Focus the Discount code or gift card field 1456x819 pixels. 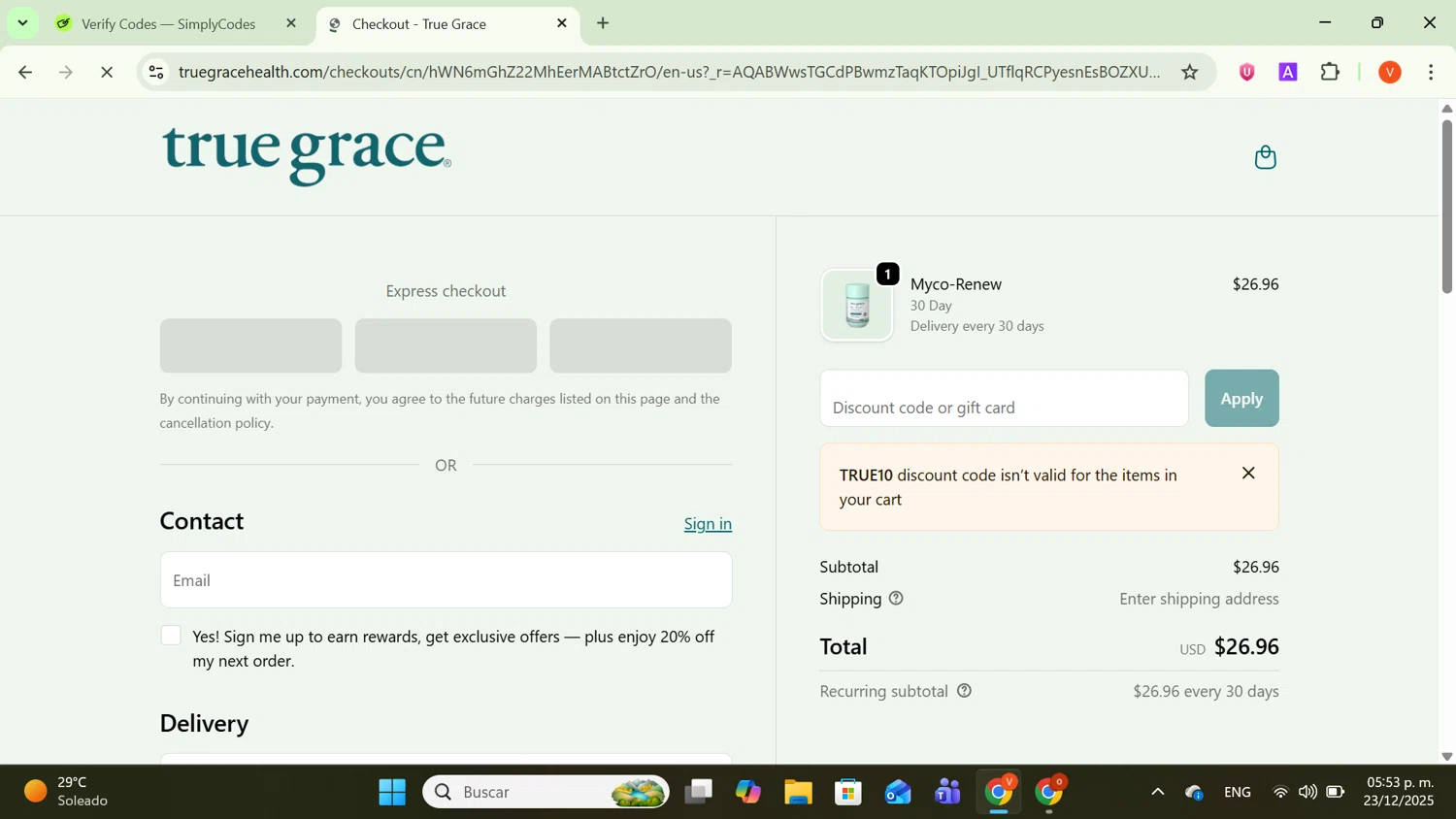(x=1004, y=398)
